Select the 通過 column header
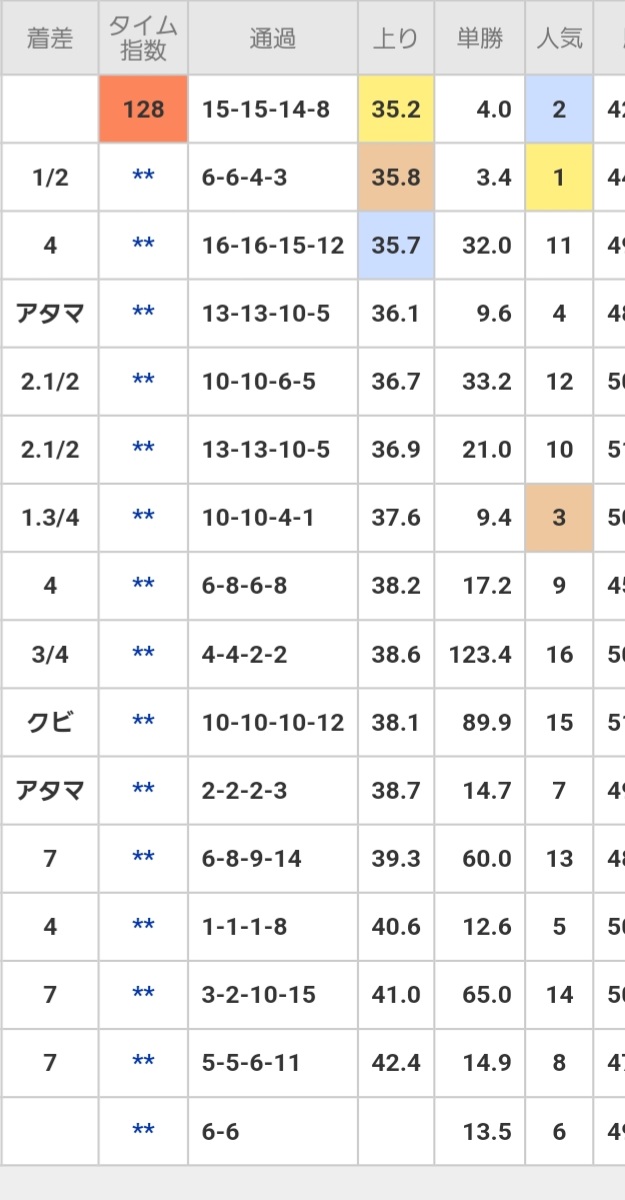 (272, 40)
